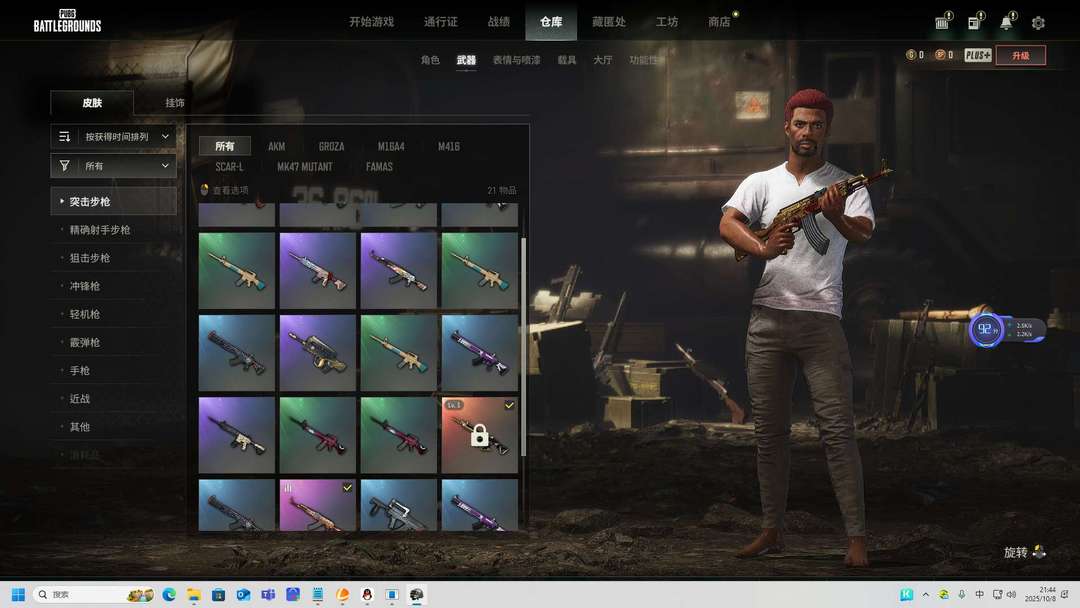This screenshot has height=608, width=1080.
Task: Click the G-Coin currency icon
Action: click(x=911, y=55)
